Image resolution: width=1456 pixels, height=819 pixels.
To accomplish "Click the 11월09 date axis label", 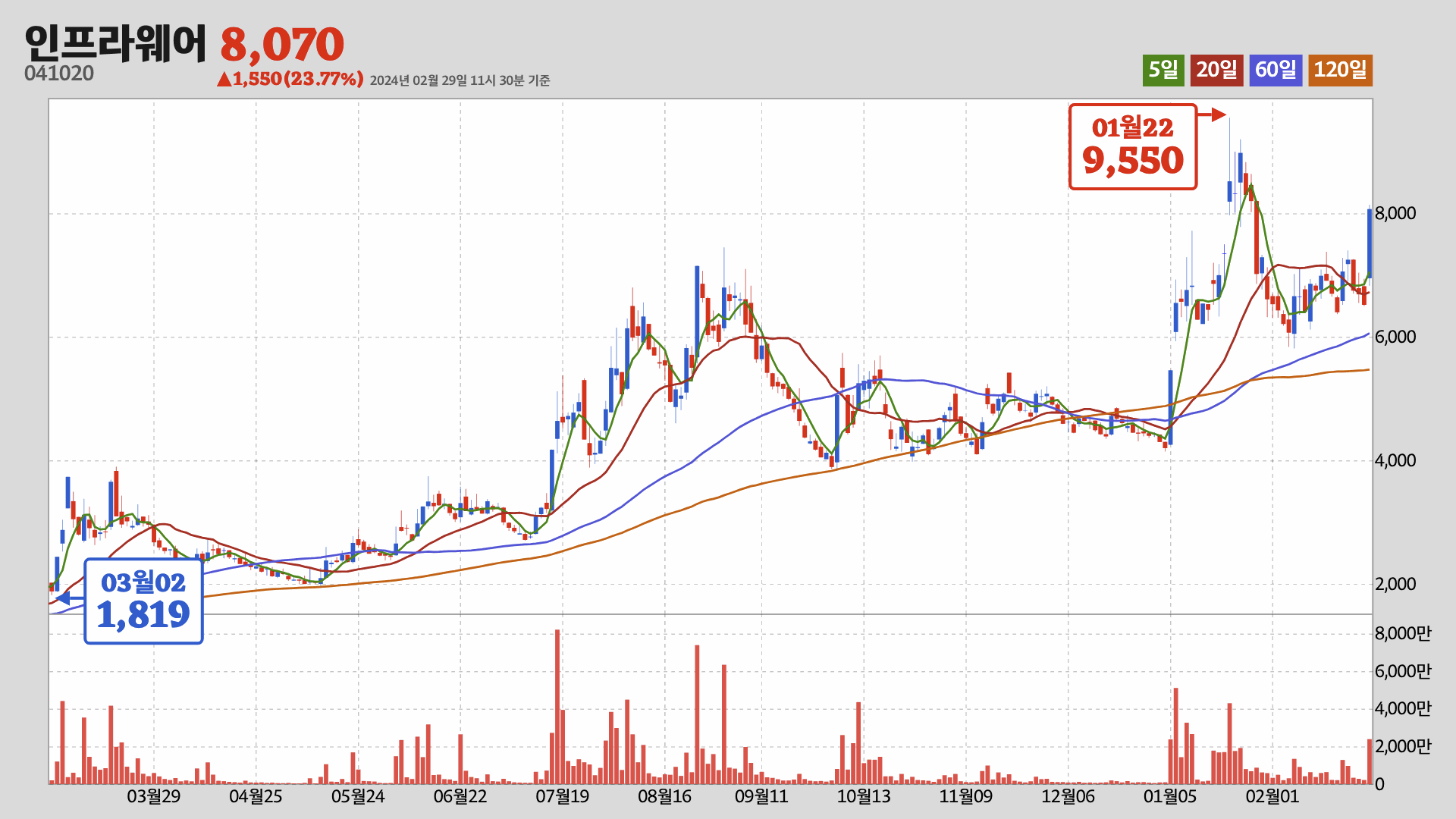I will pyautogui.click(x=966, y=796).
